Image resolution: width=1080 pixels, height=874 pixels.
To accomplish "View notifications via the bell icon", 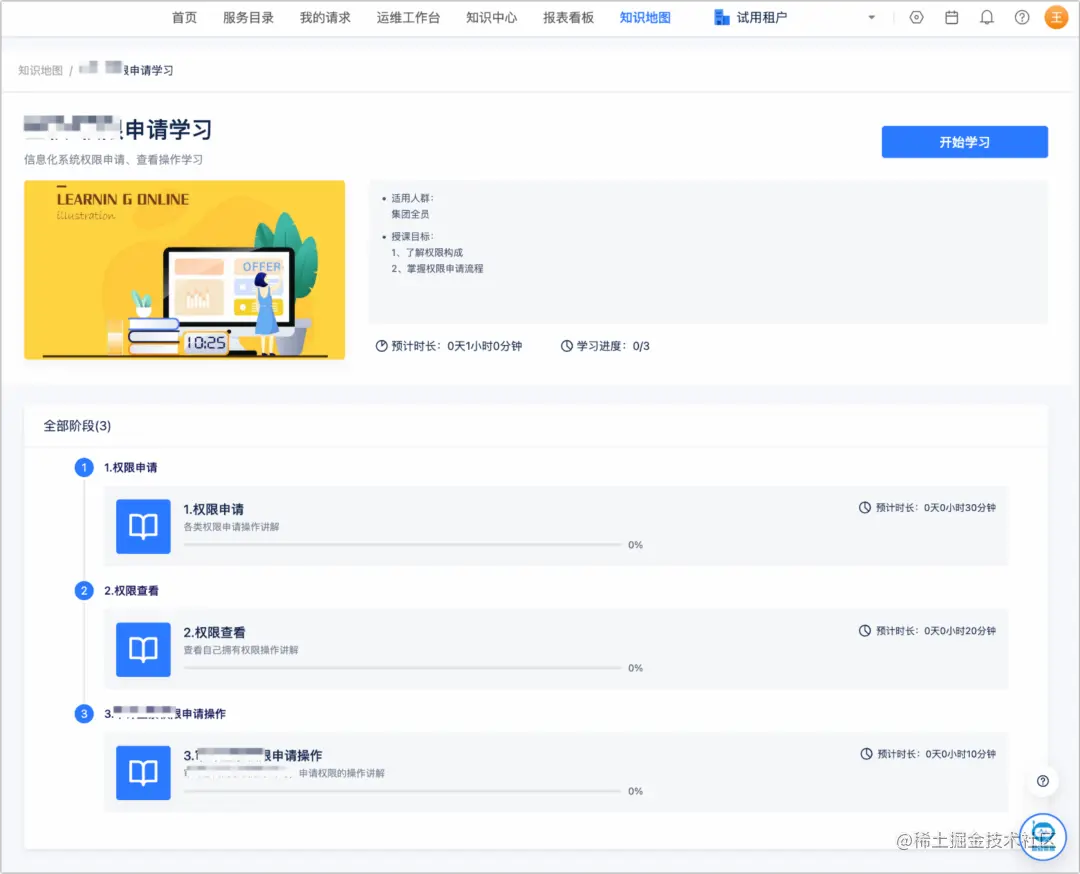I will pyautogui.click(x=986, y=17).
